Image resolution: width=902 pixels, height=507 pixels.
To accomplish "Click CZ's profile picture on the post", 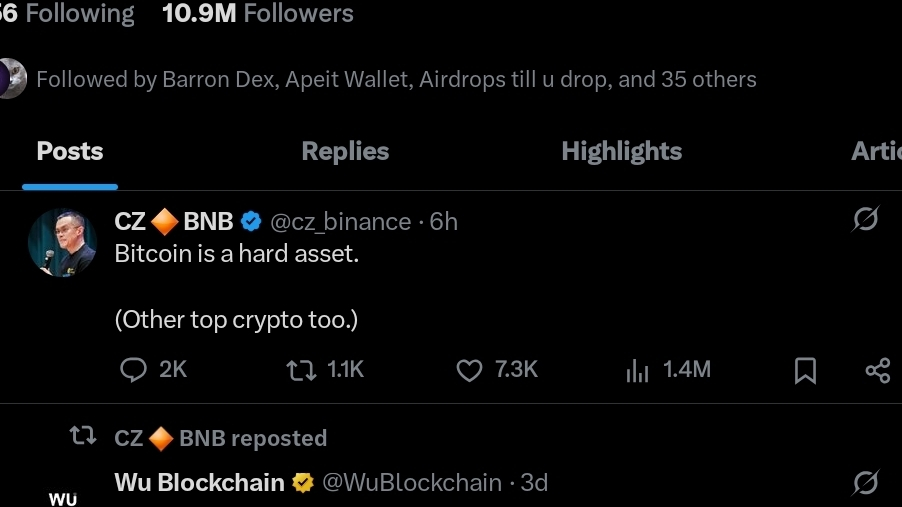I will (62, 243).
